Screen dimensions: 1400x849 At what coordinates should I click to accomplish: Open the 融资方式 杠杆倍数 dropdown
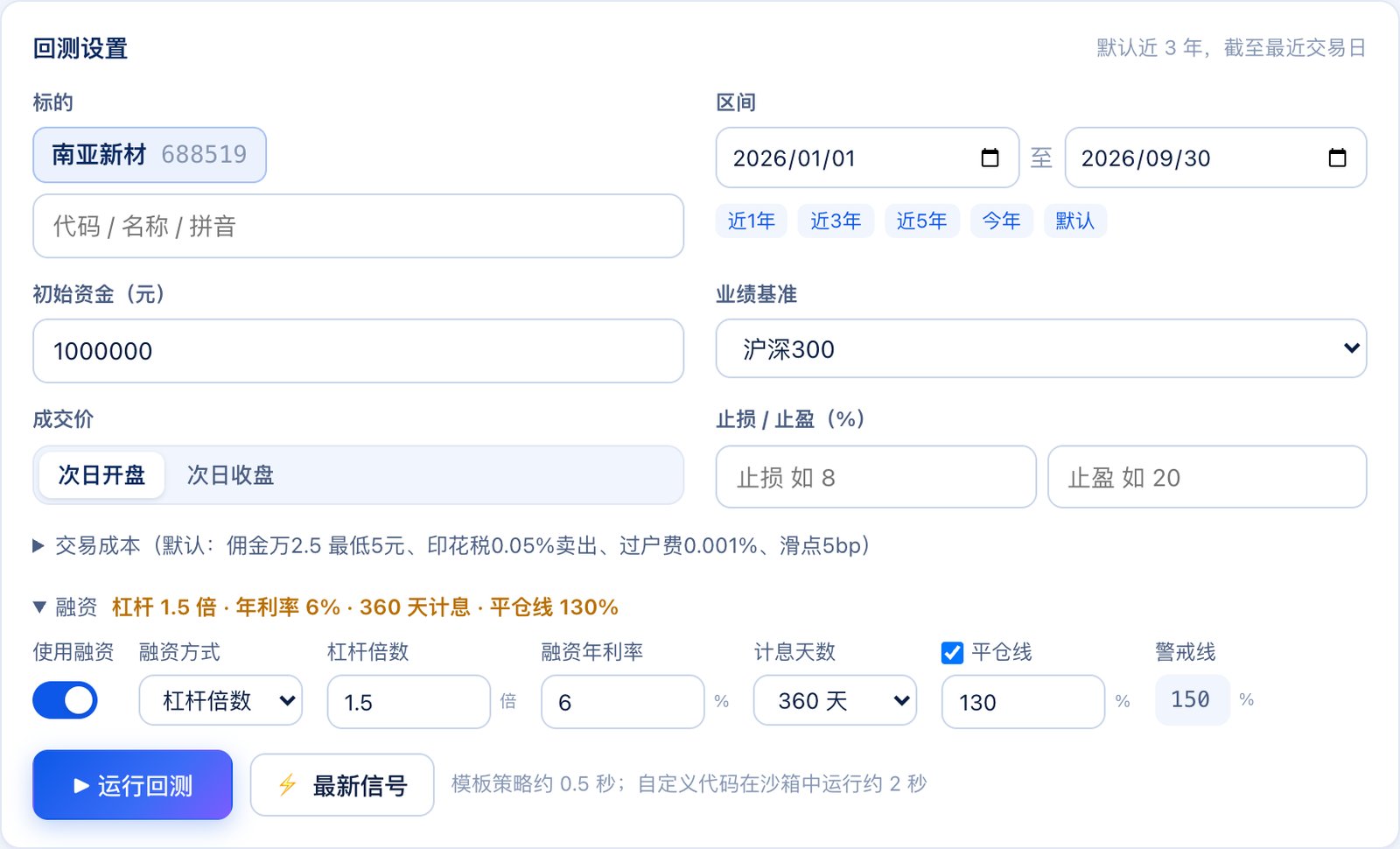tap(220, 700)
